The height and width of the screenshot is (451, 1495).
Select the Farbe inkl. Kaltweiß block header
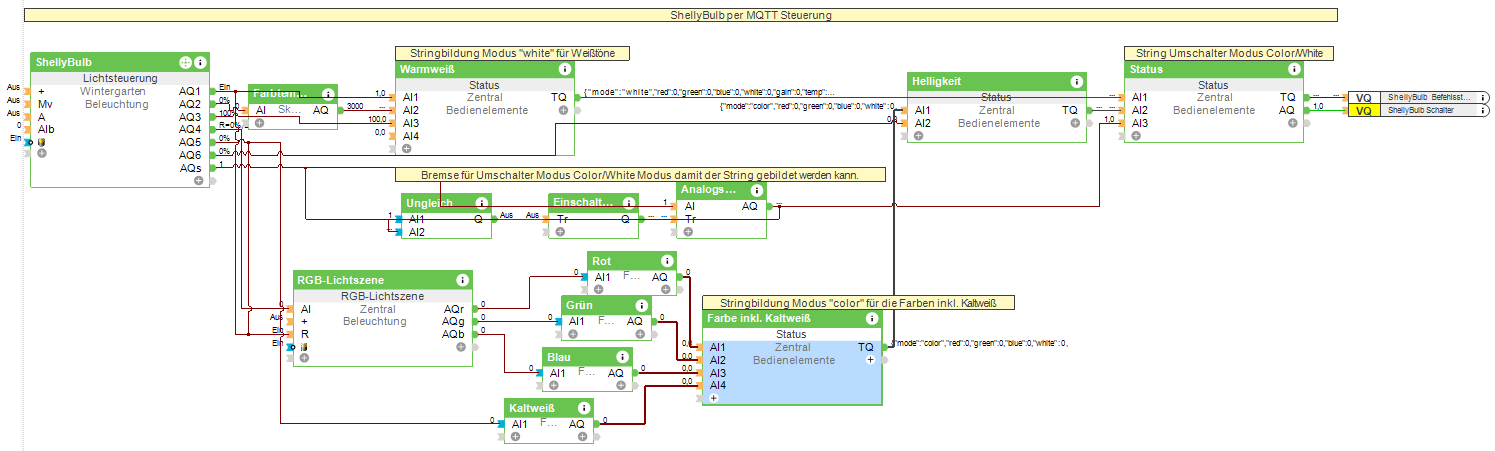792,318
